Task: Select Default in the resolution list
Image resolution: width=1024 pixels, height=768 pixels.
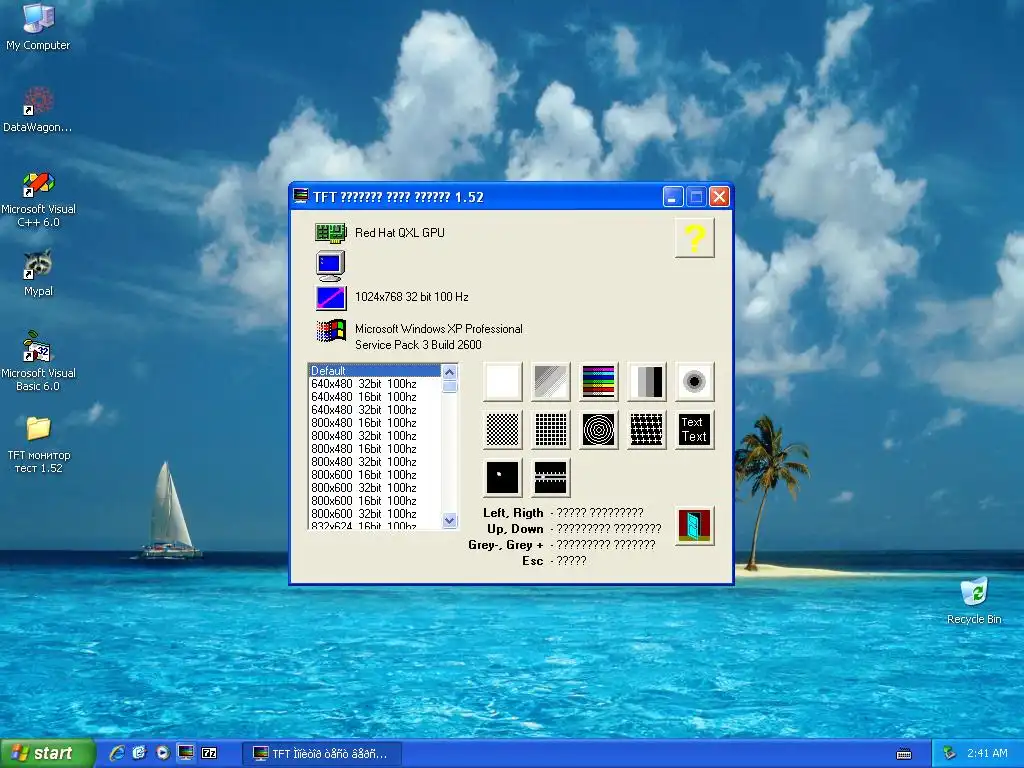Action: 375,370
